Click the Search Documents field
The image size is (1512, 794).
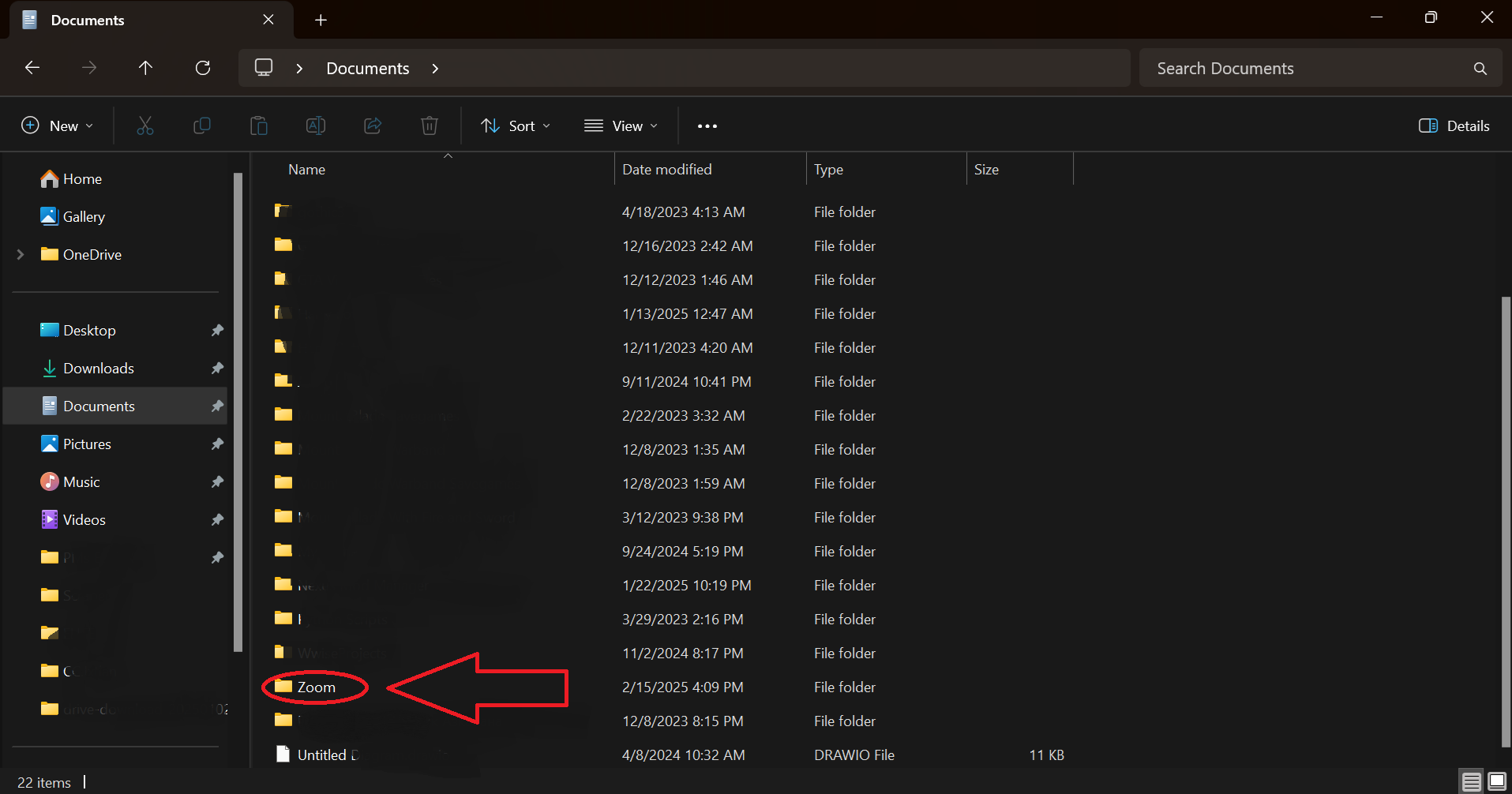(x=1303, y=69)
